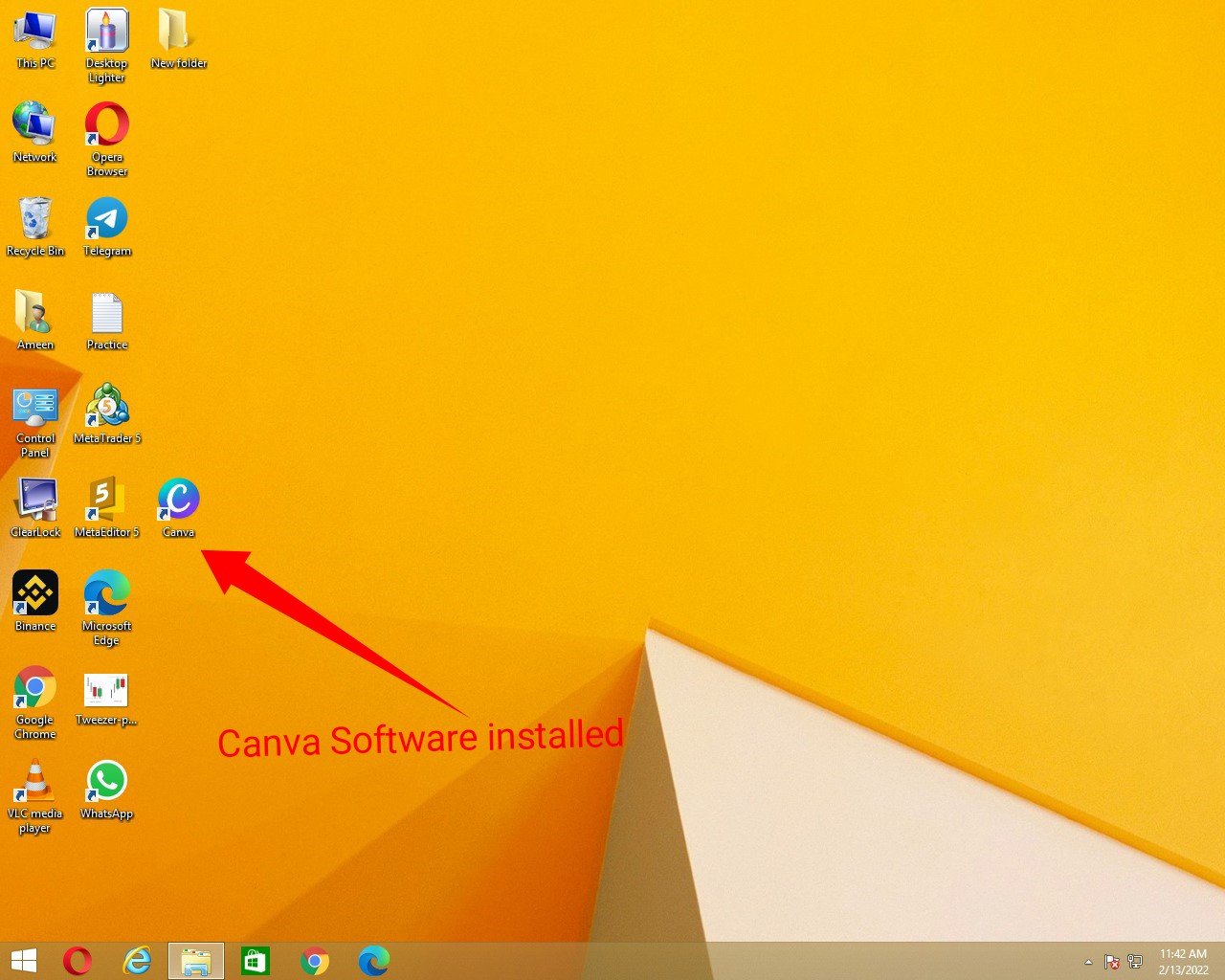Select the Control Panel desktop icon

pos(35,422)
